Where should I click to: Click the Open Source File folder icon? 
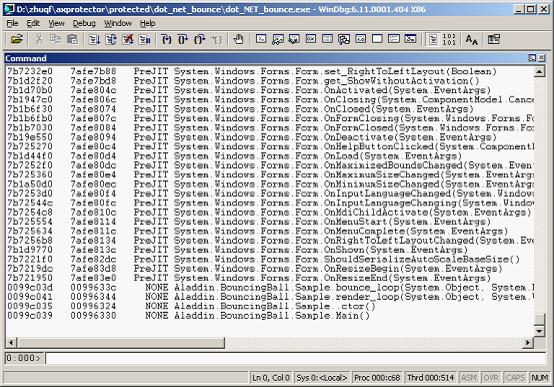[x=17, y=39]
